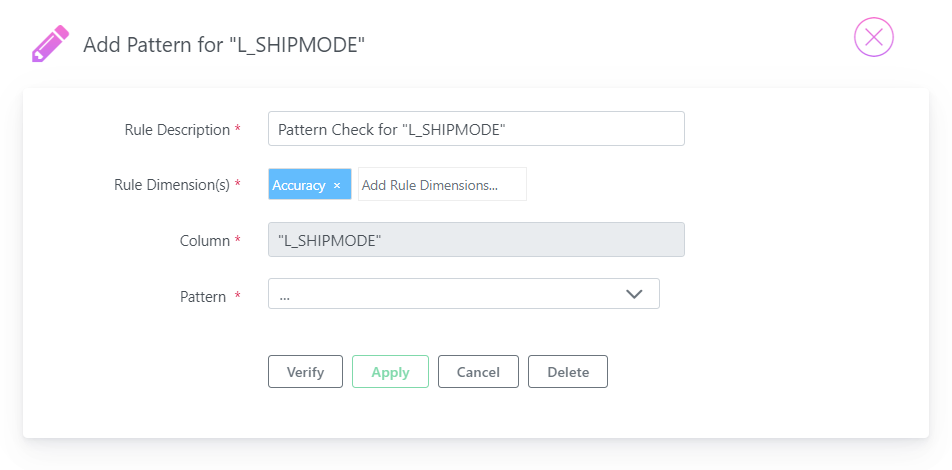Apply the pattern rule
The image size is (952, 470).
pos(390,372)
